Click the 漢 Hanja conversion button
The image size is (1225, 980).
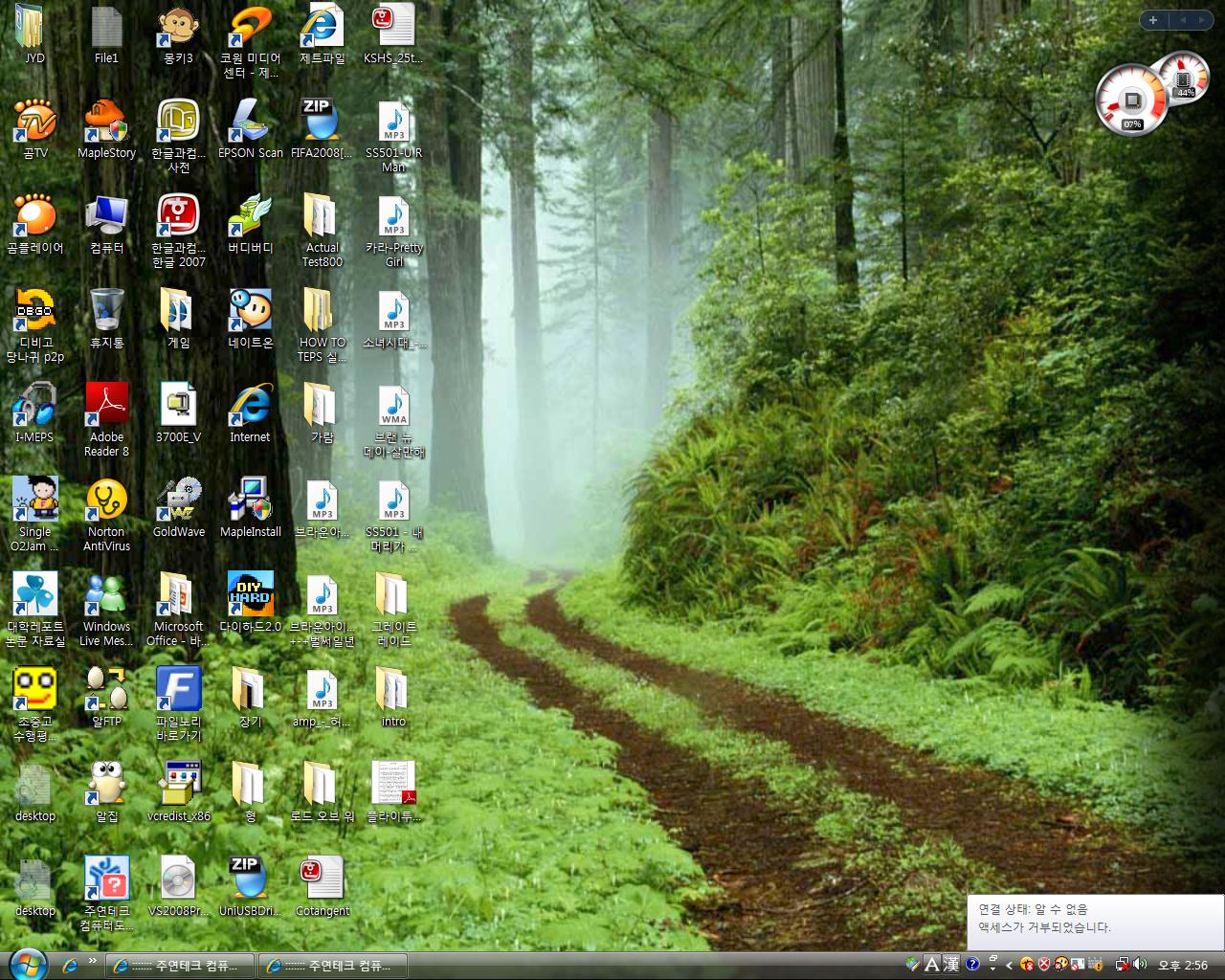point(951,964)
